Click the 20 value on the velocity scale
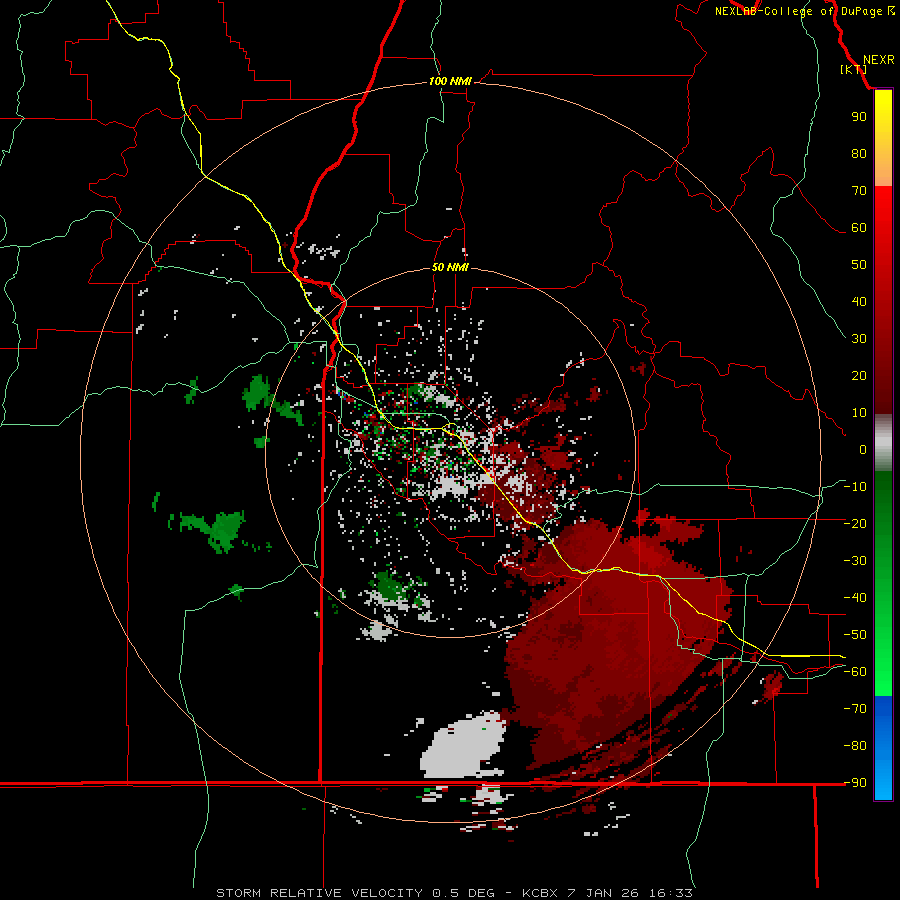 pyautogui.click(x=859, y=375)
